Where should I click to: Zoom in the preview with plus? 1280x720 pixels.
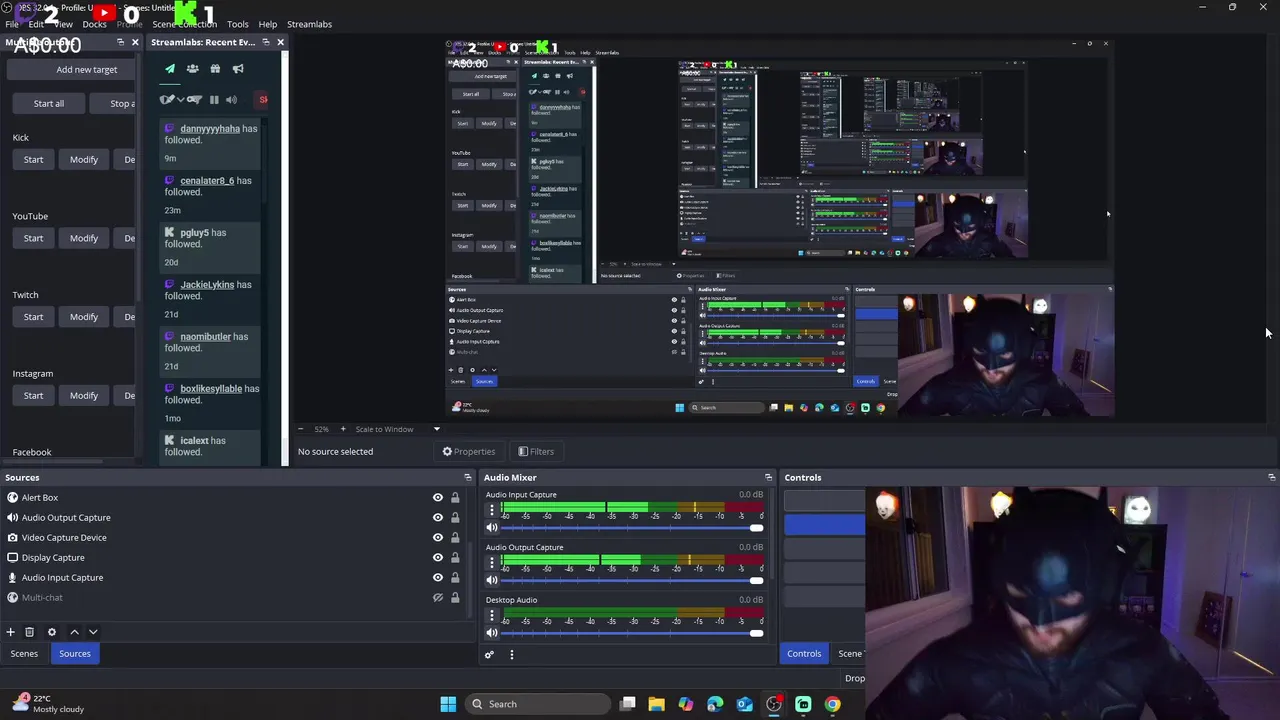(x=343, y=429)
